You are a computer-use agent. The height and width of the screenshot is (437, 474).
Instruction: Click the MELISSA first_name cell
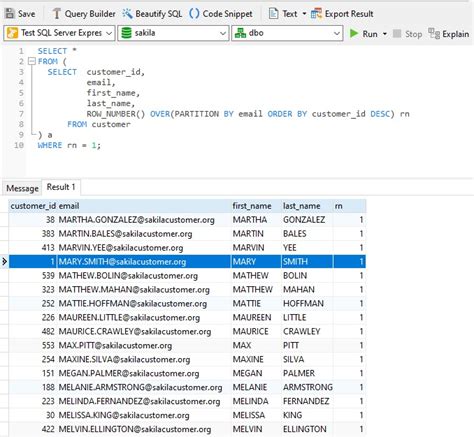[256, 415]
